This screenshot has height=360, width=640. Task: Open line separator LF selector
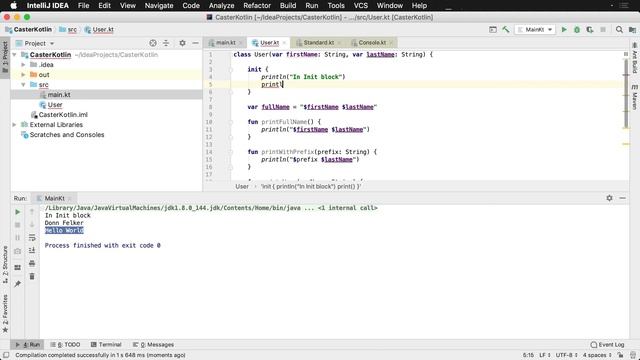click(x=545, y=355)
